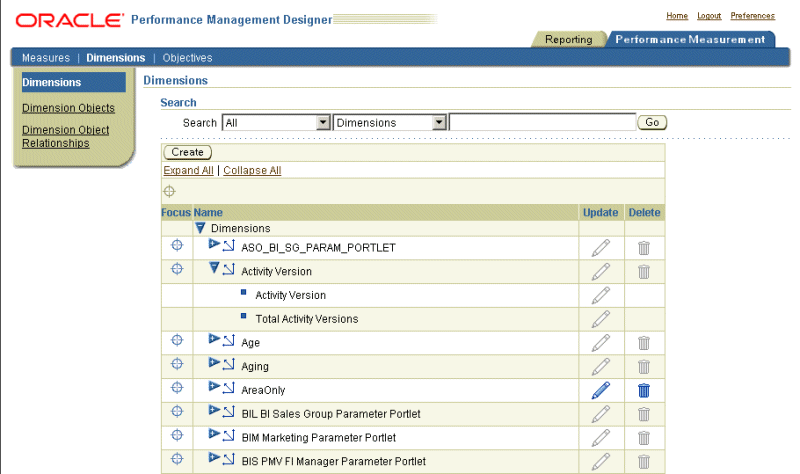Expand BIS PMV FI Manager Parameter Portlet node
This screenshot has width=800, height=474.
214,458
